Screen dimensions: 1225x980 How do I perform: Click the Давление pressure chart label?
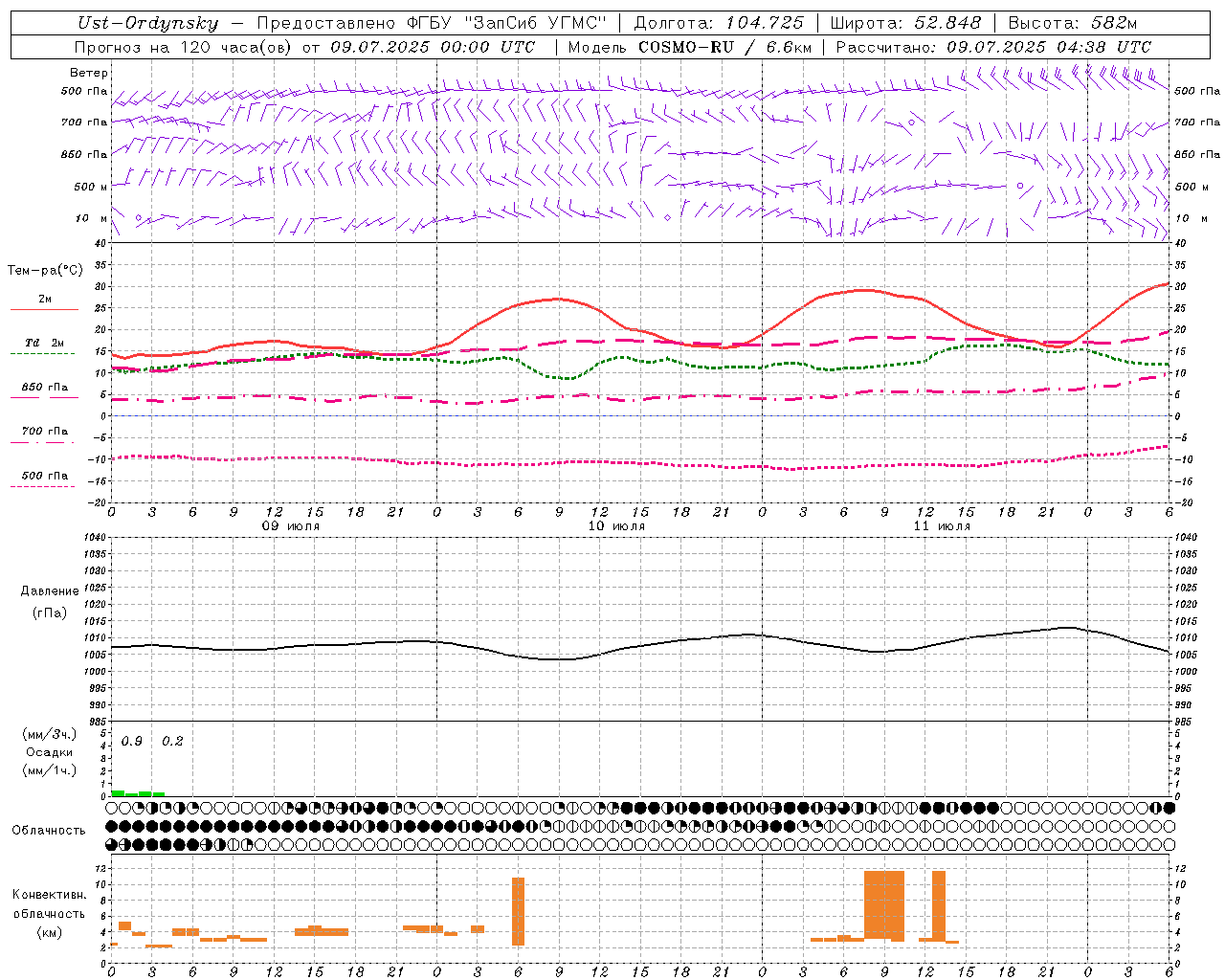pyautogui.click(x=50, y=591)
